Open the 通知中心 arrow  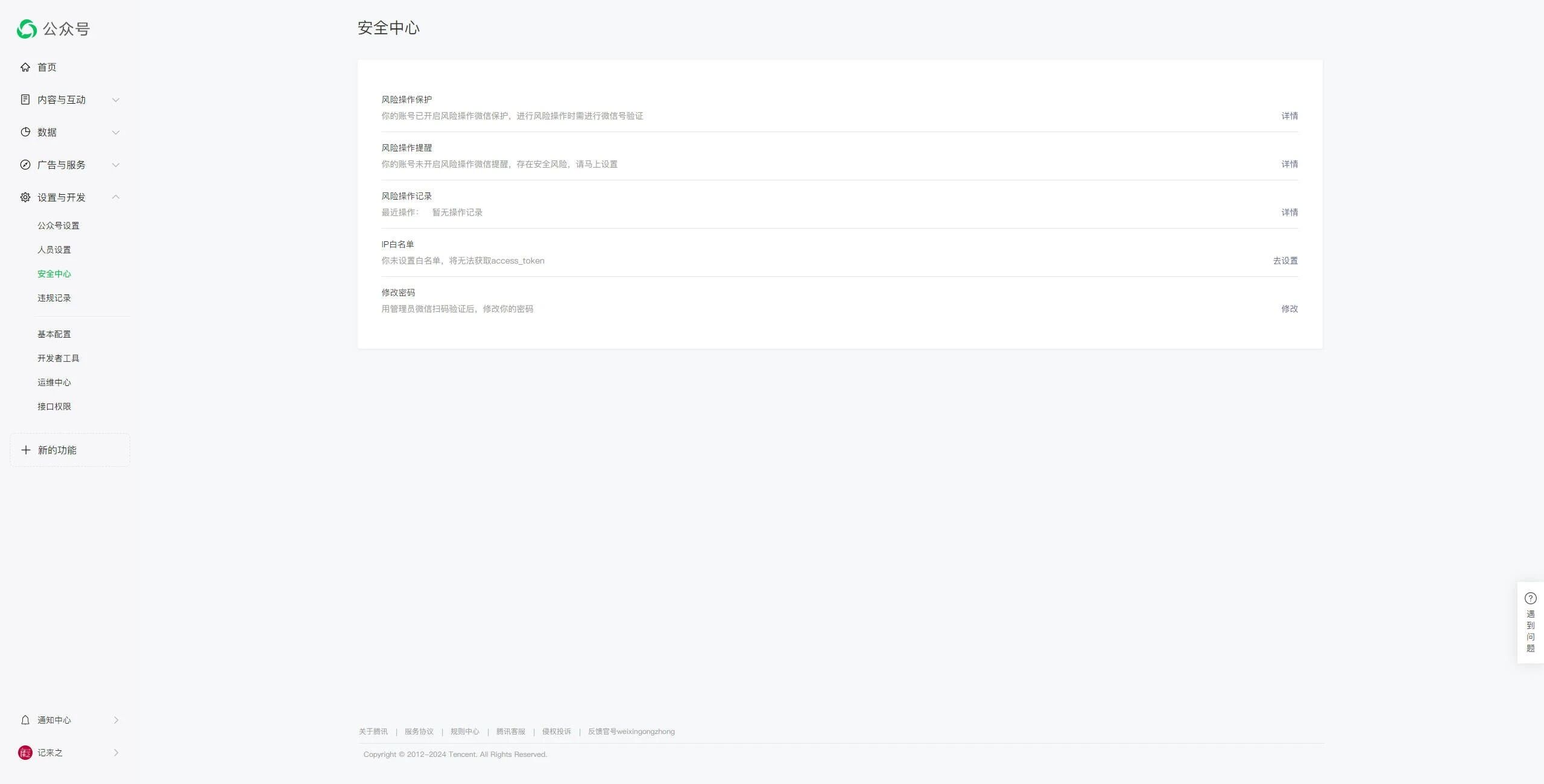tap(116, 720)
